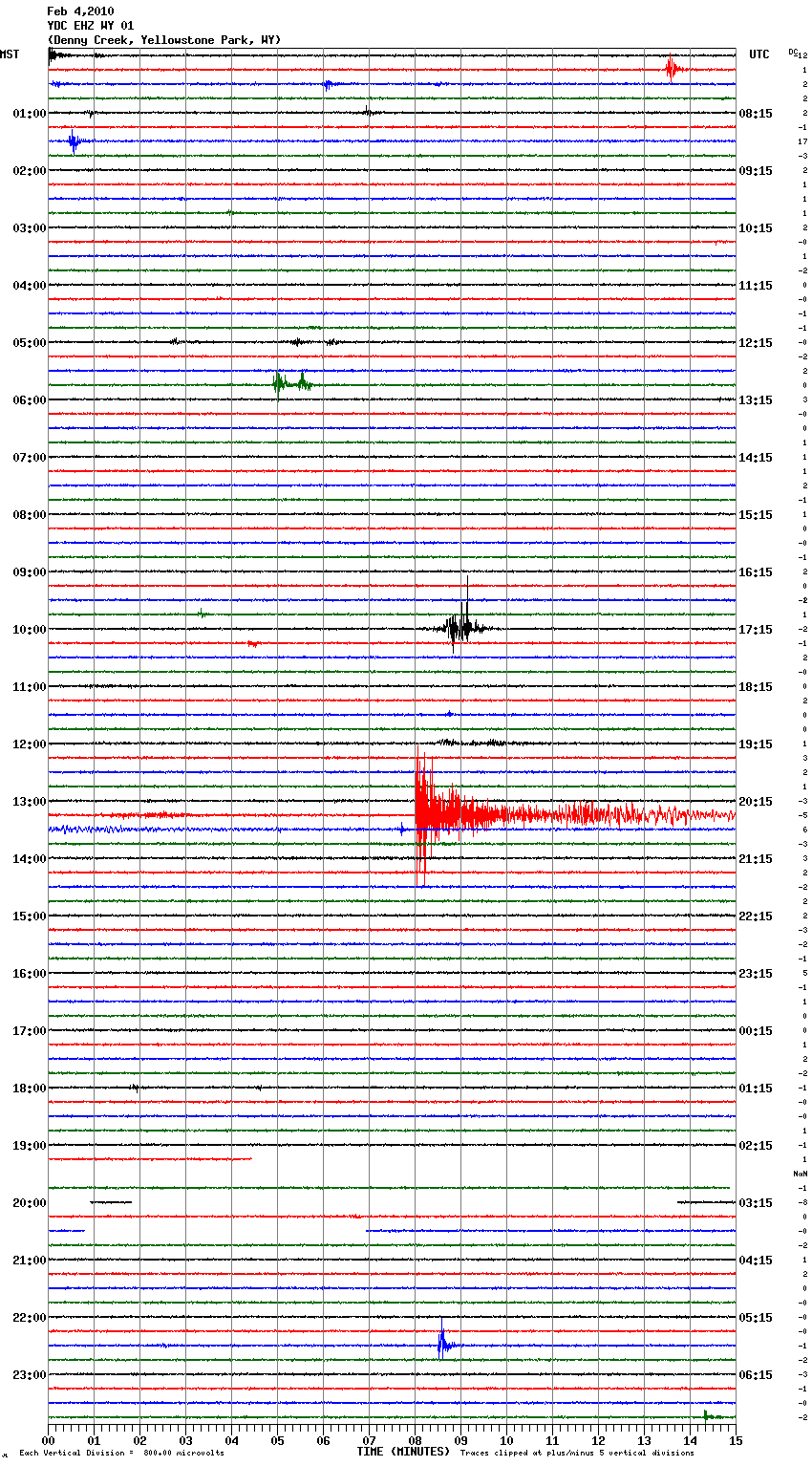Select the 08:00 MST time label
812x1466 pixels.
(30, 515)
